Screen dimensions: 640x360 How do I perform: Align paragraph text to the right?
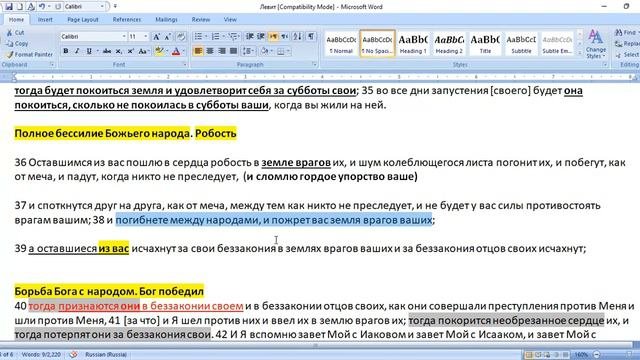click(222, 51)
